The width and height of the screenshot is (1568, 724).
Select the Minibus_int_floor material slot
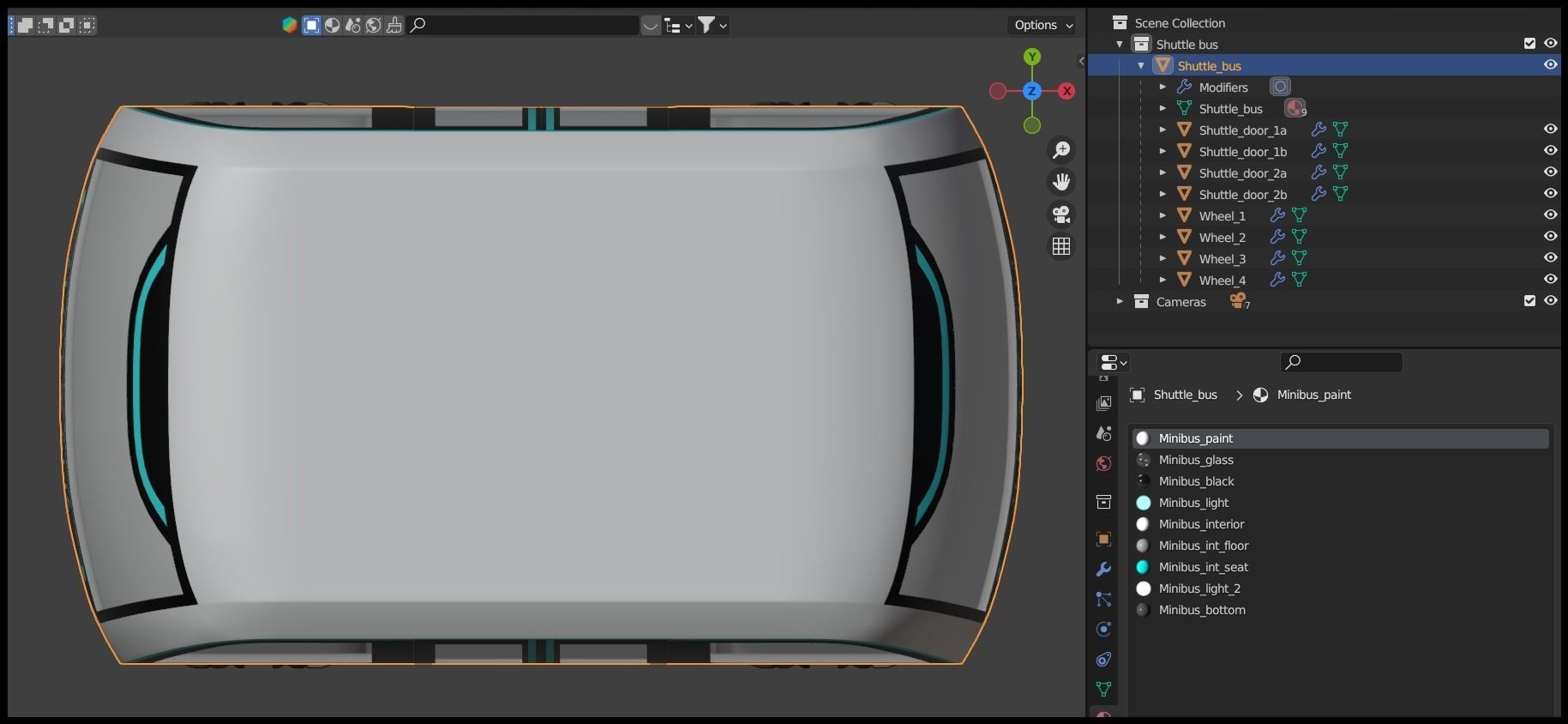pos(1340,546)
